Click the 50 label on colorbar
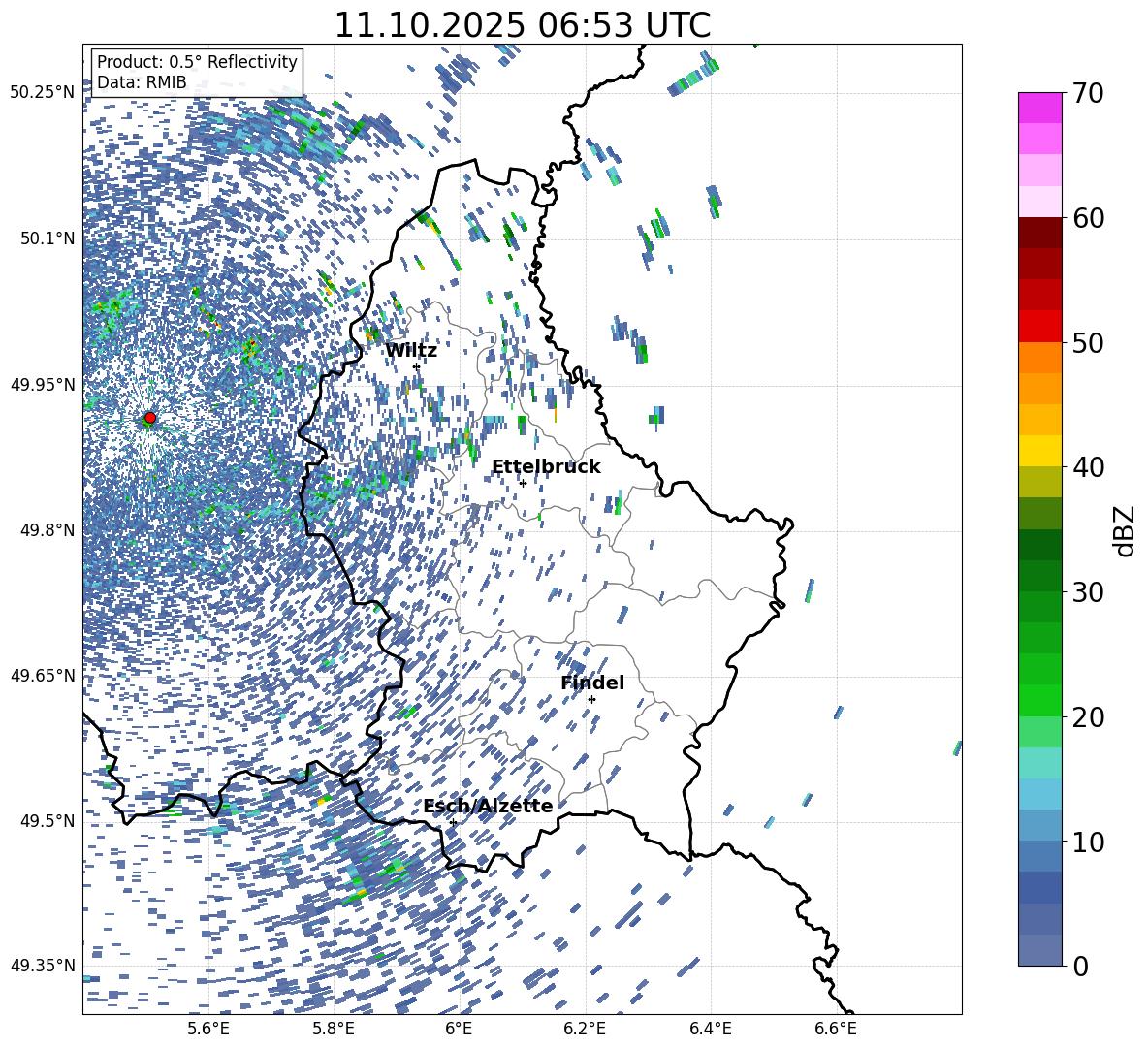The width and height of the screenshot is (1148, 1048). tap(1089, 343)
